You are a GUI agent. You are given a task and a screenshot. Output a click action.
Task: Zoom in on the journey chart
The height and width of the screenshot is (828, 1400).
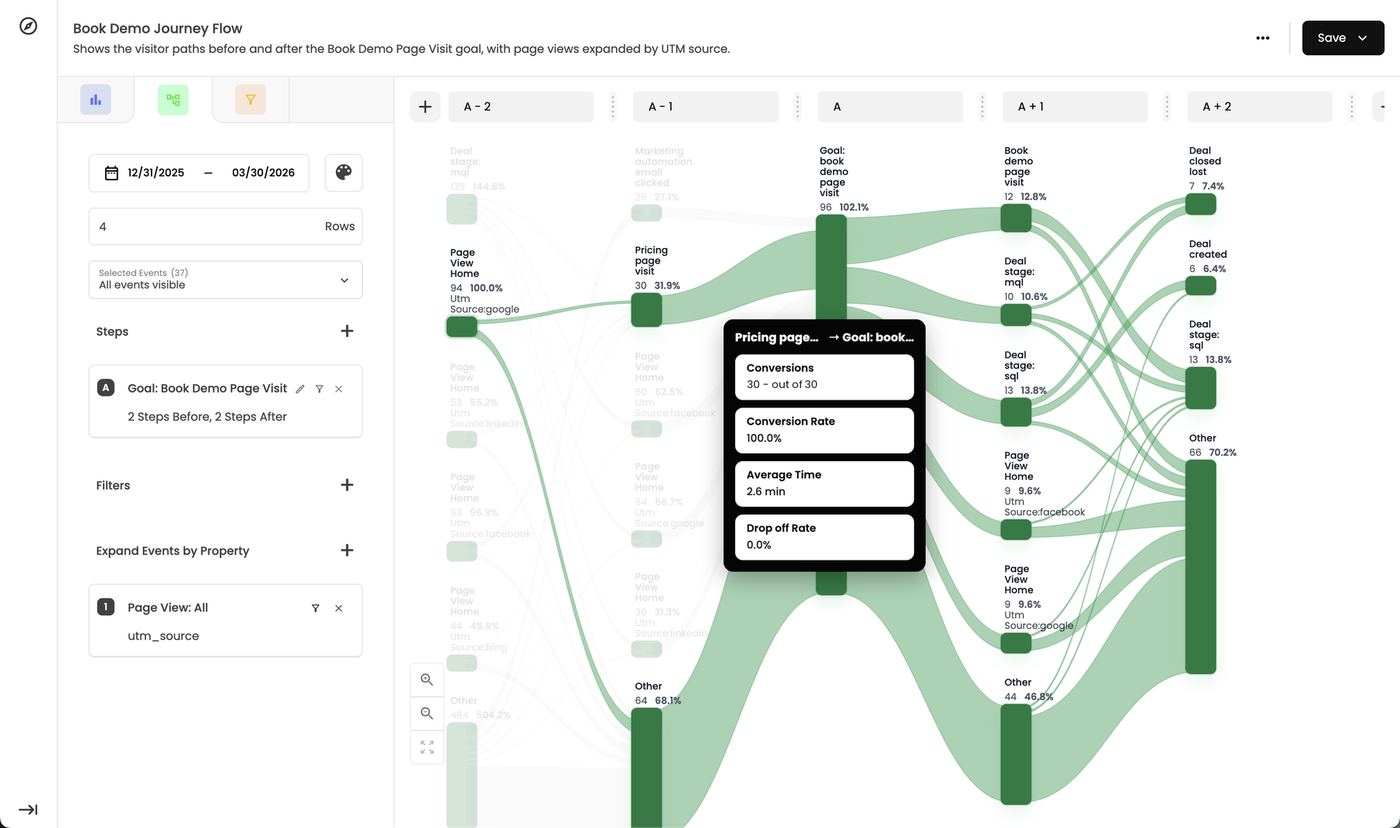427,680
